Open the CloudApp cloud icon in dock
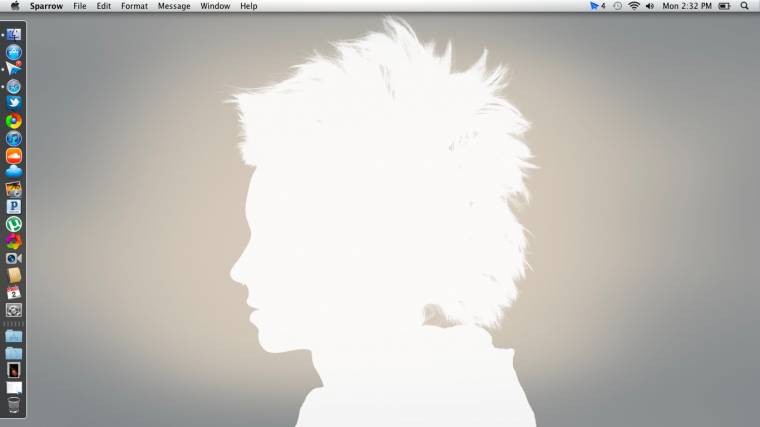This screenshot has width=760, height=427. tap(14, 172)
